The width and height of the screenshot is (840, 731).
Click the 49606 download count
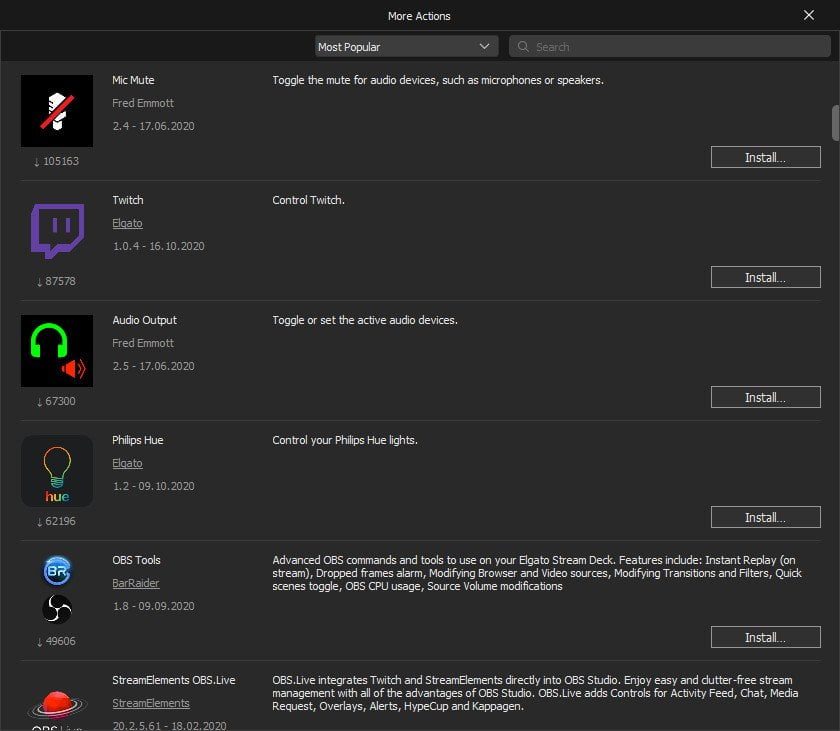[56, 641]
